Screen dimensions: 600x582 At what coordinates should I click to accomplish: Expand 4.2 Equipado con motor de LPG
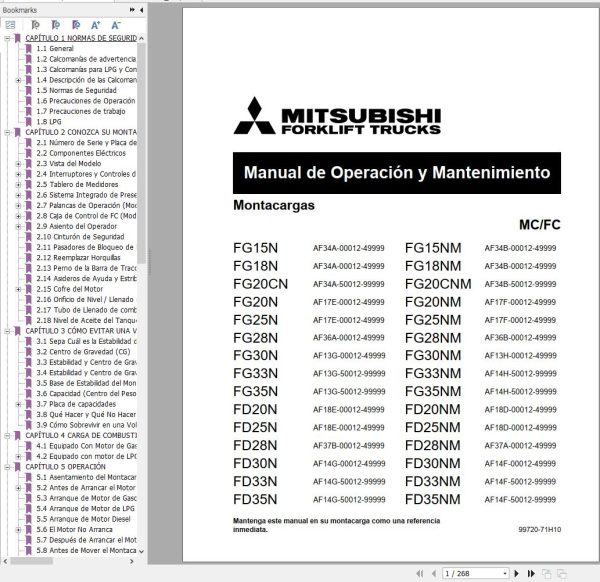(x=18, y=456)
